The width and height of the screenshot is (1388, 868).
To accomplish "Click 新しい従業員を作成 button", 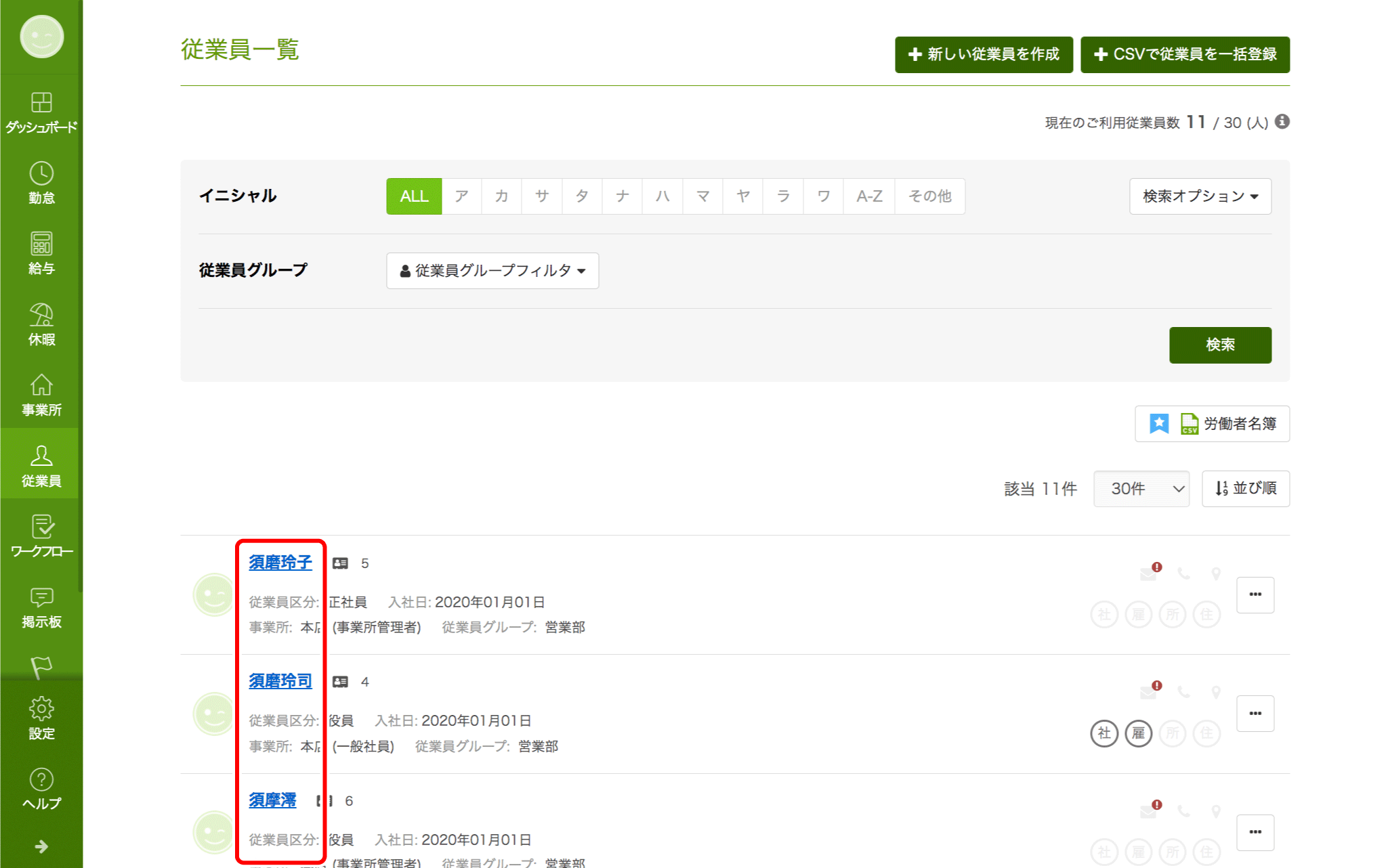I will [x=983, y=54].
